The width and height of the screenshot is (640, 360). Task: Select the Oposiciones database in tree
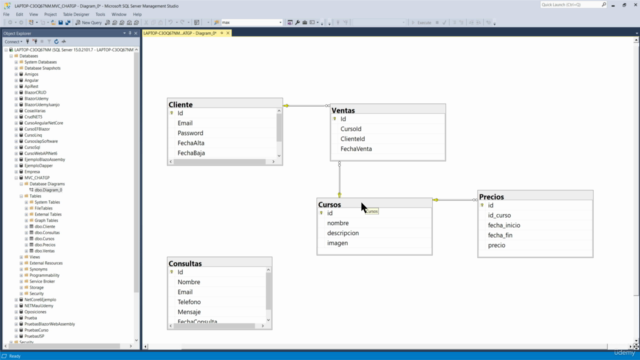(x=36, y=312)
